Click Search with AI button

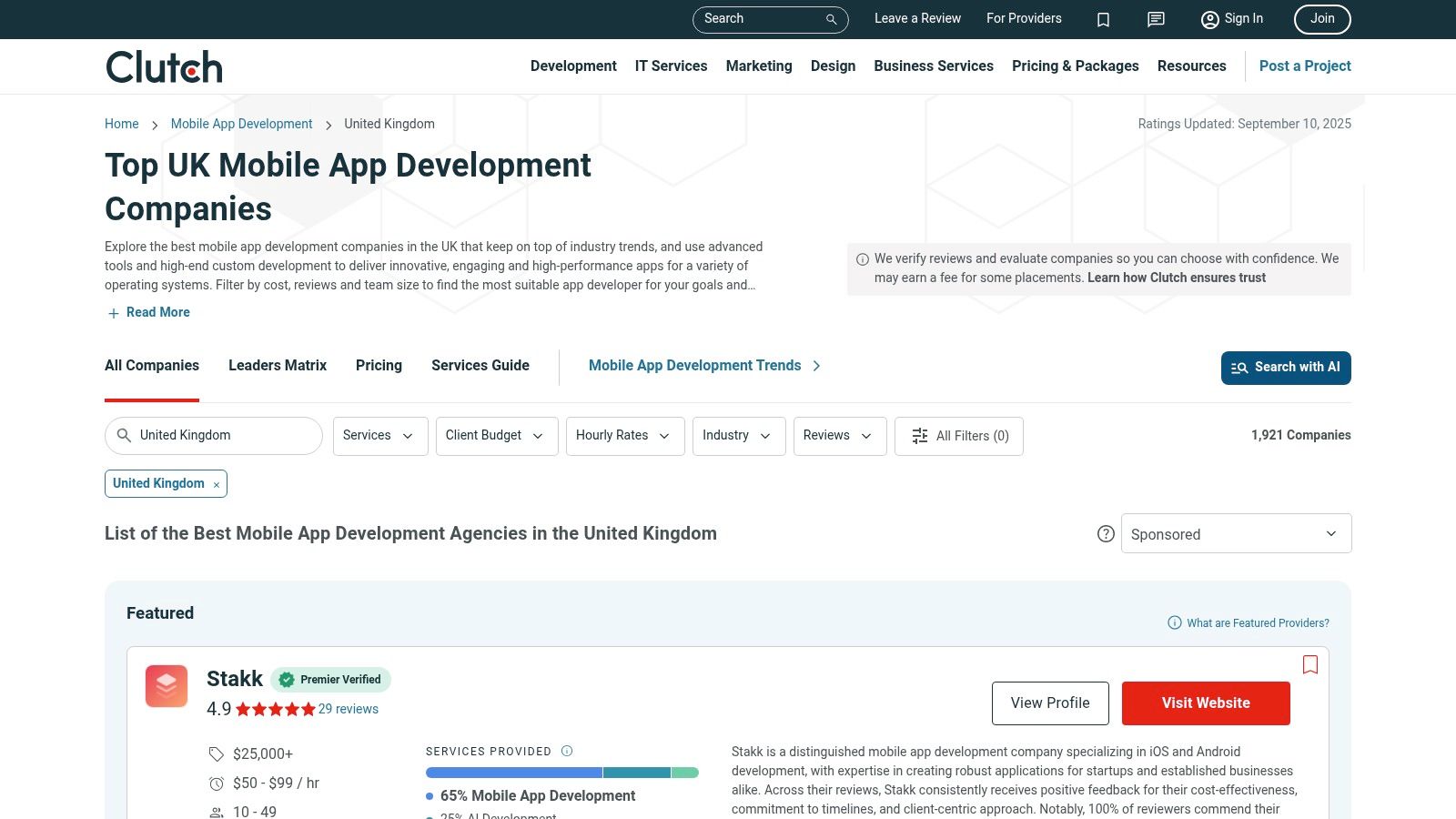1285,368
